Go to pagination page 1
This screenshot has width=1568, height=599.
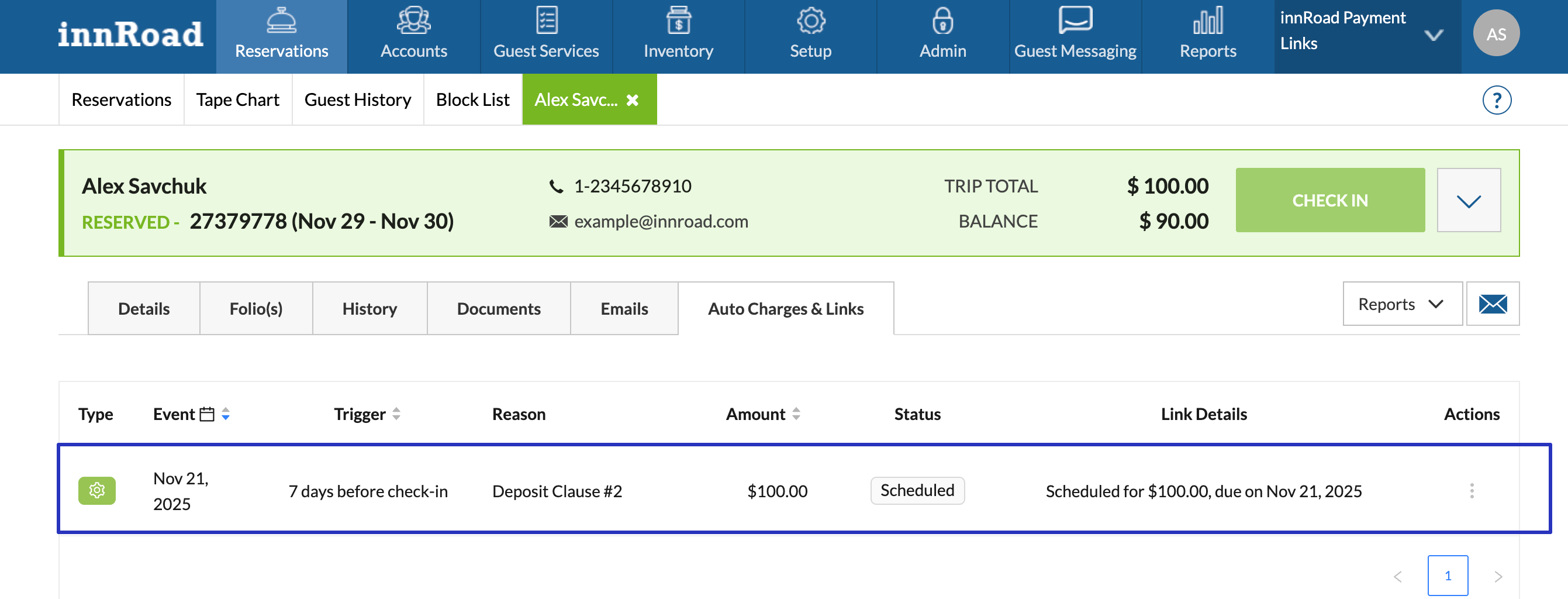[1448, 576]
